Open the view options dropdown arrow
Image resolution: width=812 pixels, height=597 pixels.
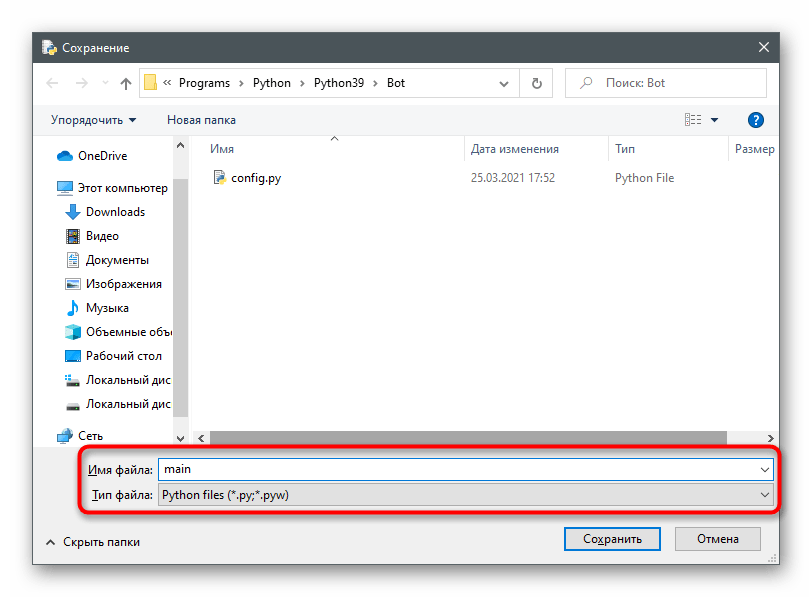715,120
